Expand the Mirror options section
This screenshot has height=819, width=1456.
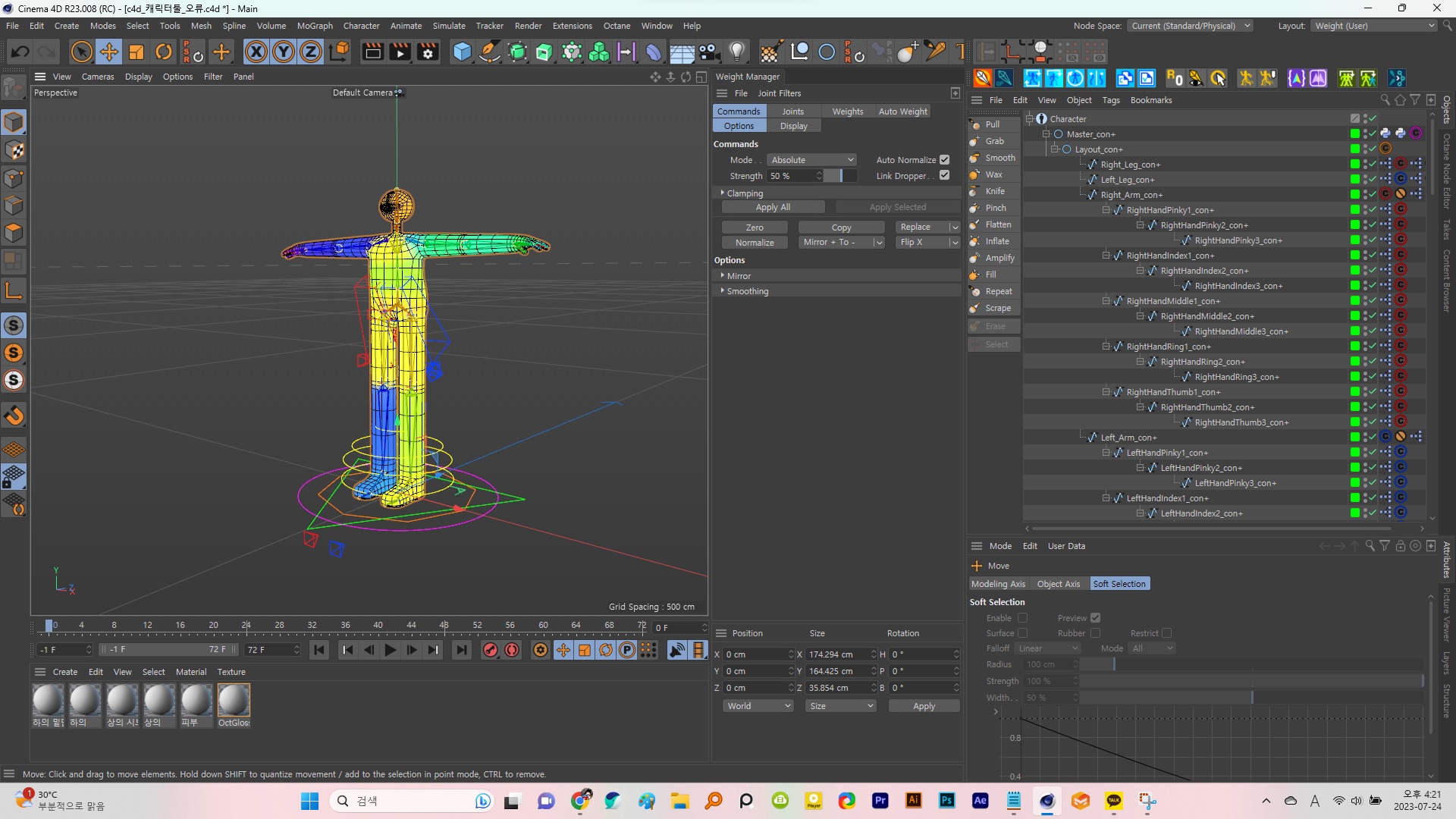[x=722, y=275]
